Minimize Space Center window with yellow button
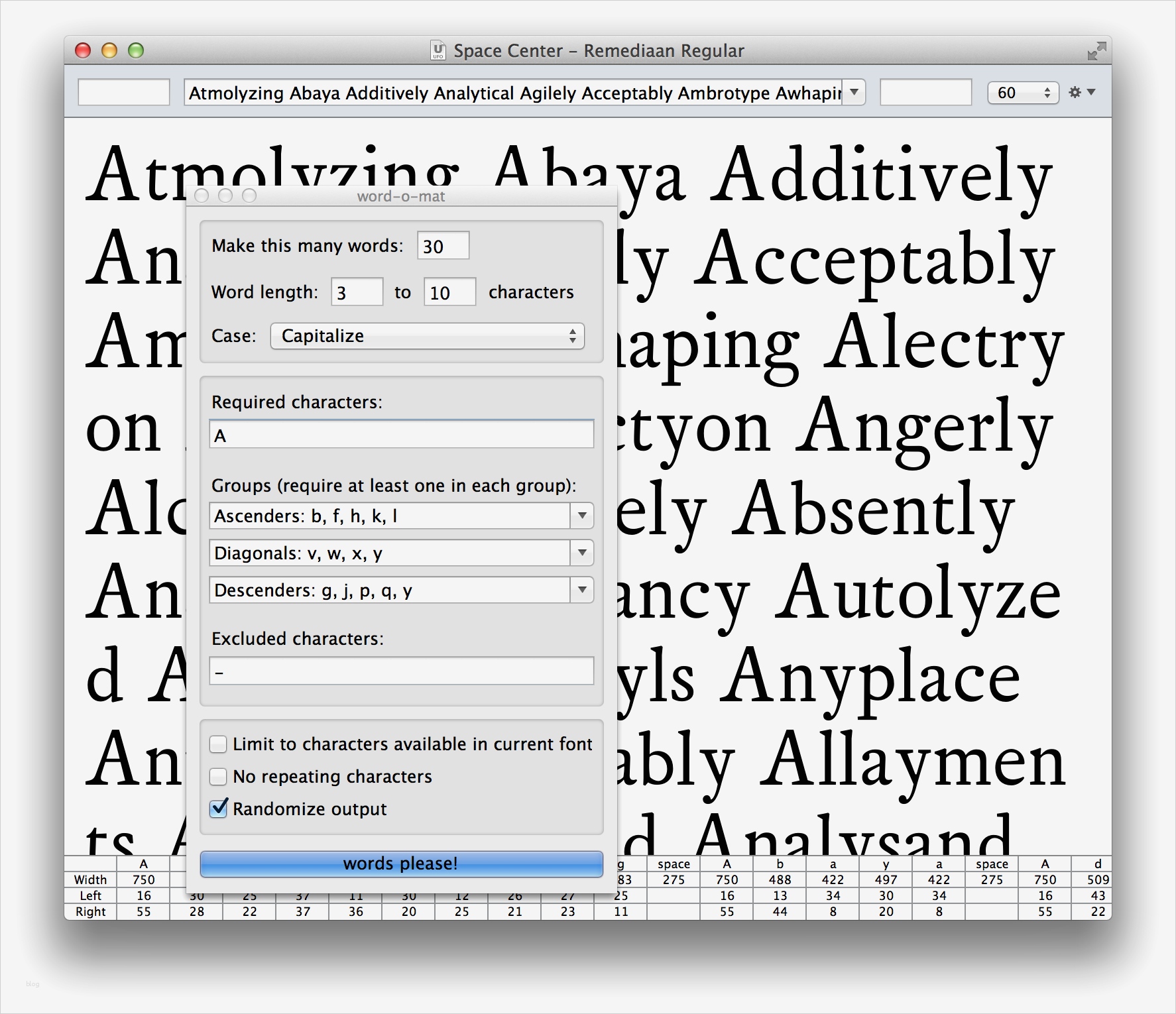Screen dimensions: 1176x1014 (109, 50)
